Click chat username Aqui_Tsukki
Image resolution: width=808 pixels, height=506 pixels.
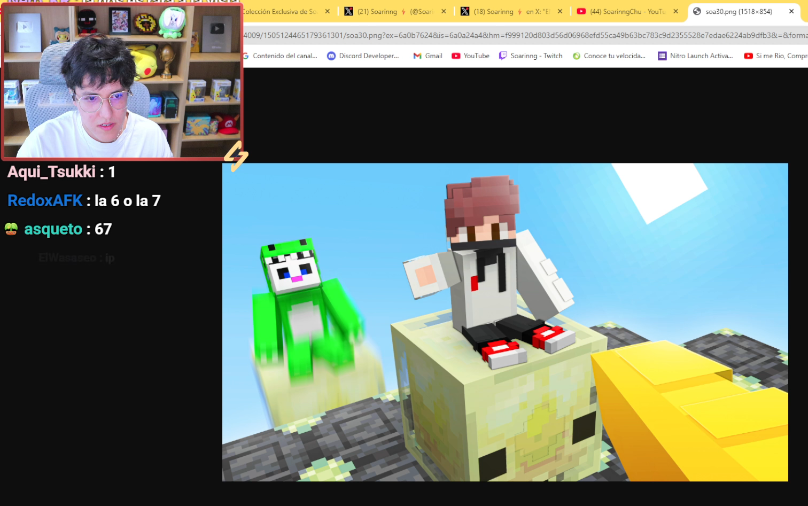(x=52, y=172)
